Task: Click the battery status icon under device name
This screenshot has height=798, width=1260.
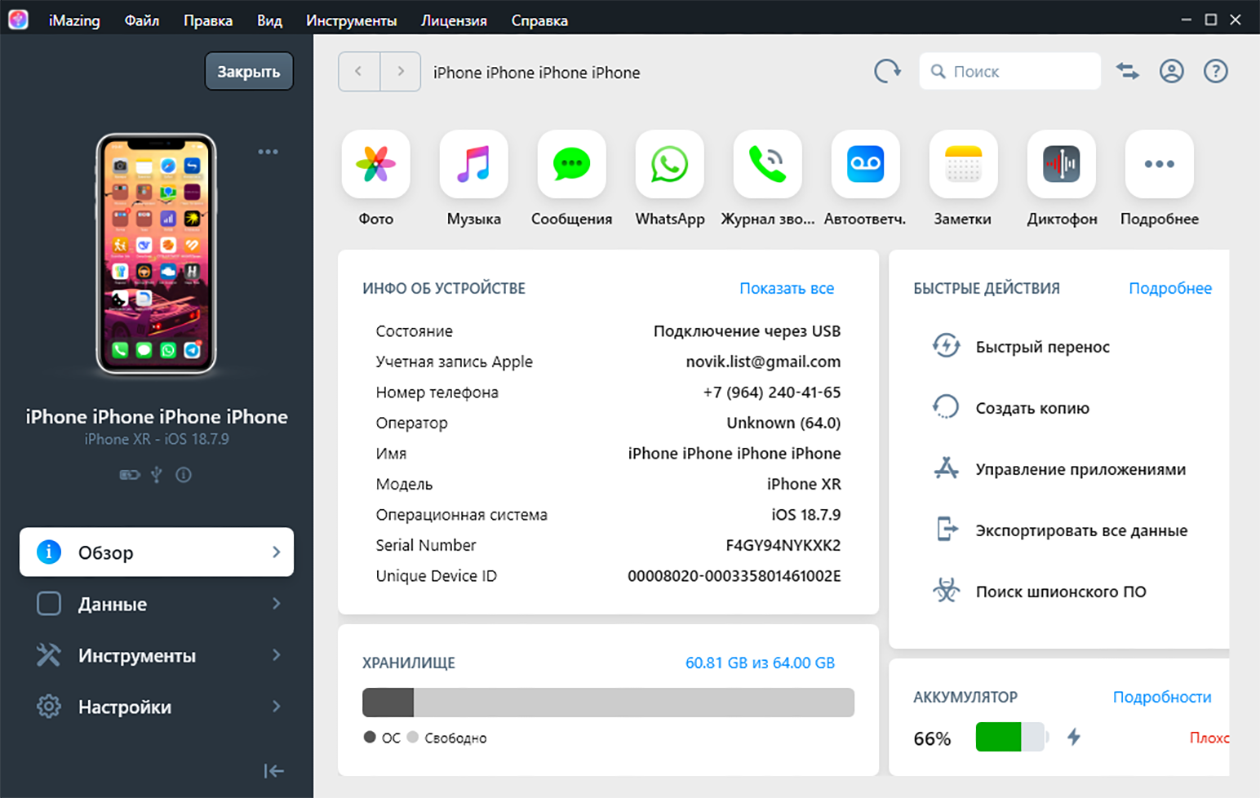Action: coord(130,475)
